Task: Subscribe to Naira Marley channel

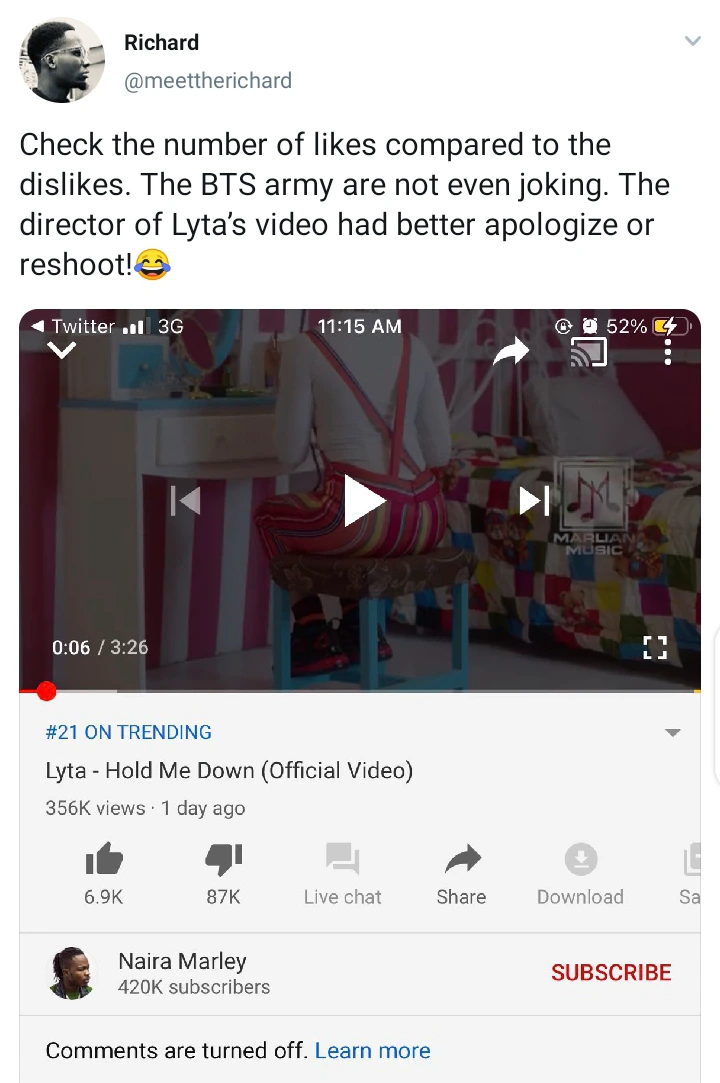Action: click(x=611, y=972)
